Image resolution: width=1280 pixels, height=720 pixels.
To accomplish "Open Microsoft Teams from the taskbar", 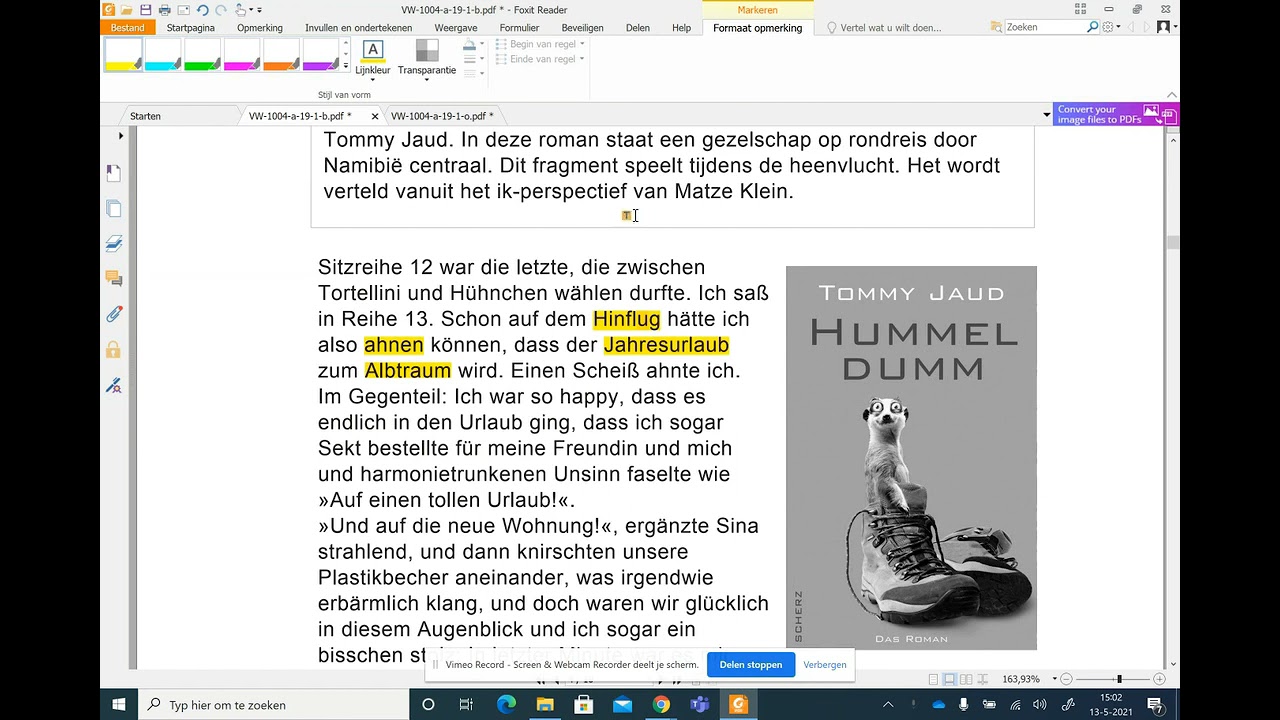I will coord(700,705).
